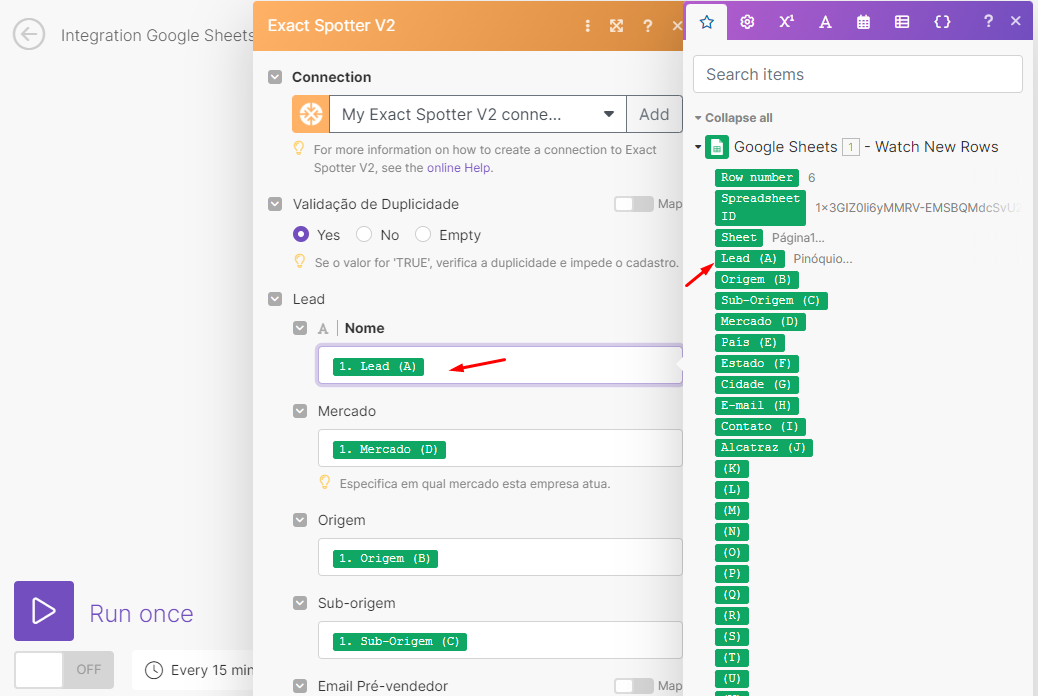The width and height of the screenshot is (1038, 696).
Task: Select the Estado (F) item
Action: (757, 364)
